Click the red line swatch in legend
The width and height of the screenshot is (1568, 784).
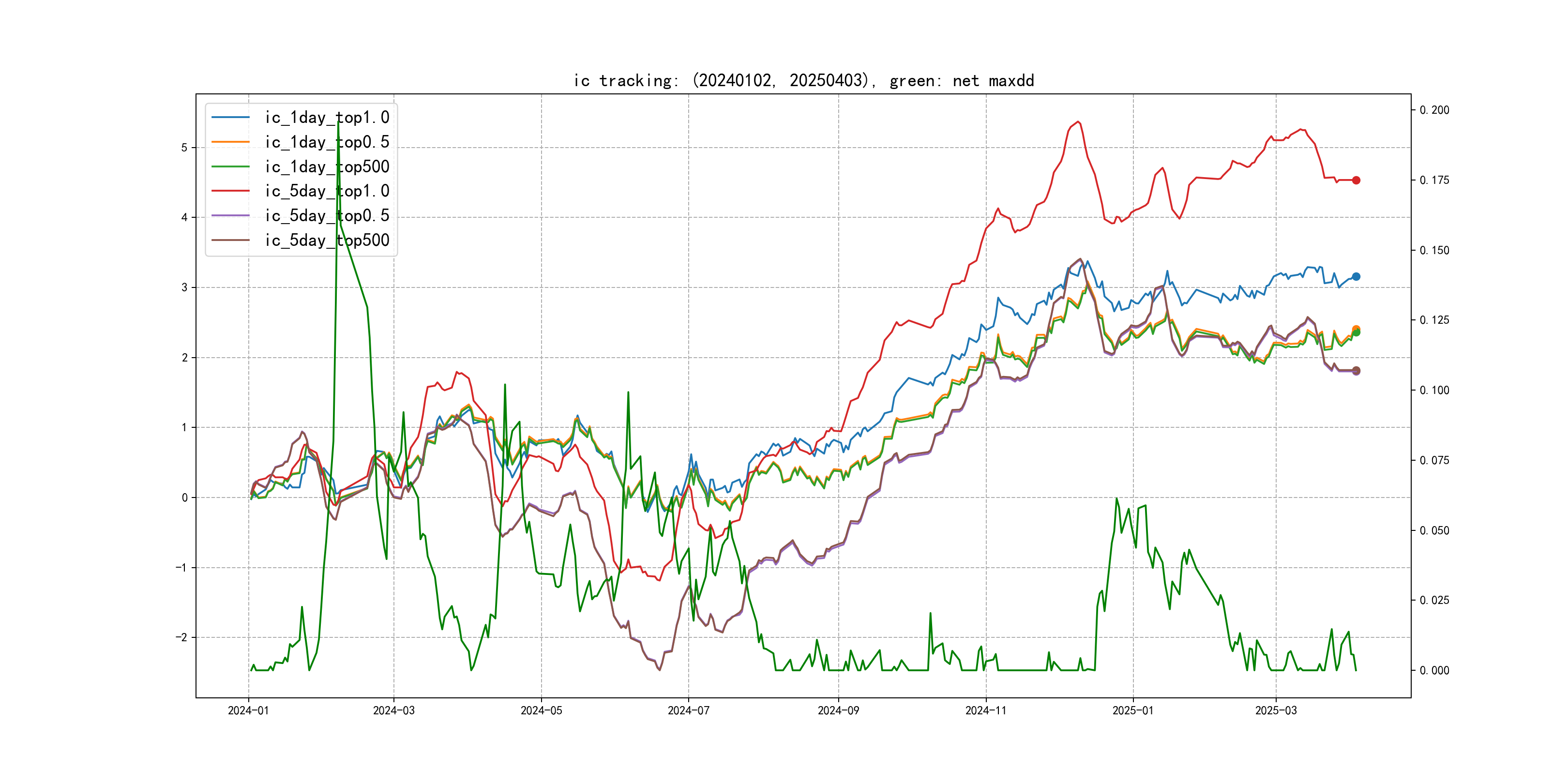pyautogui.click(x=231, y=191)
